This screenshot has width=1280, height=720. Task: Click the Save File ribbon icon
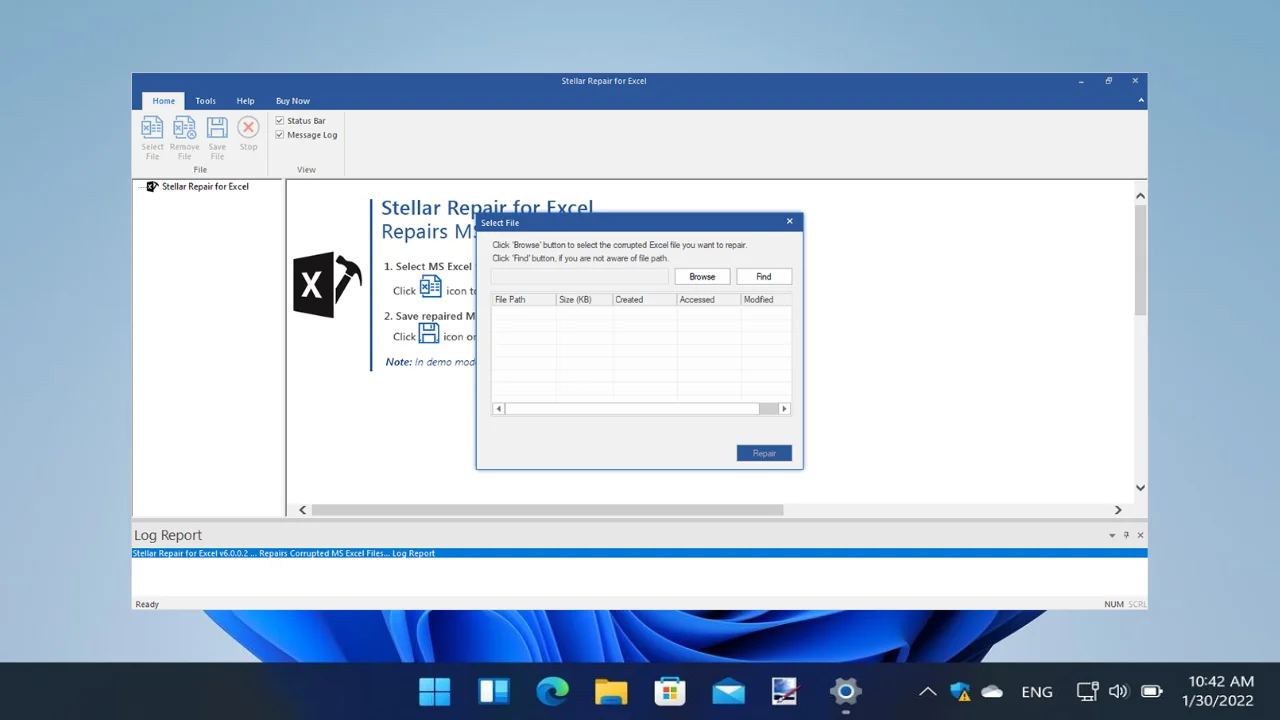pos(217,138)
